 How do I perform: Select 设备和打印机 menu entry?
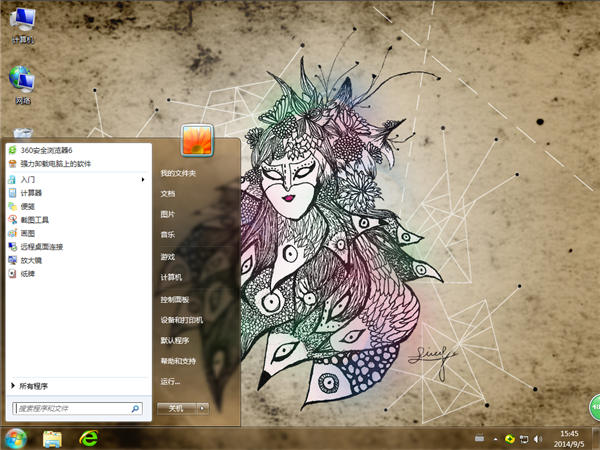pyautogui.click(x=182, y=320)
